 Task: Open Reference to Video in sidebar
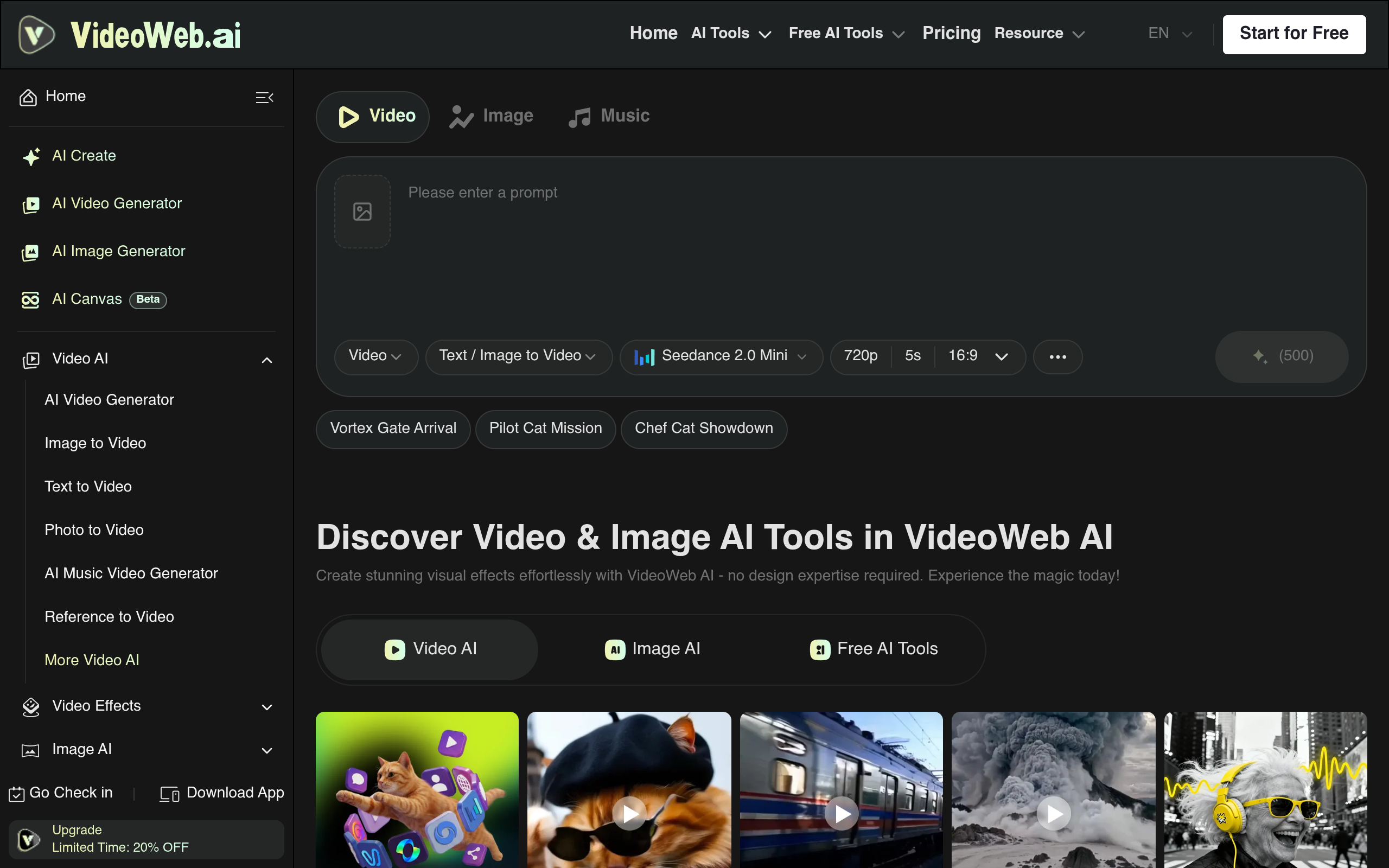pyautogui.click(x=109, y=617)
